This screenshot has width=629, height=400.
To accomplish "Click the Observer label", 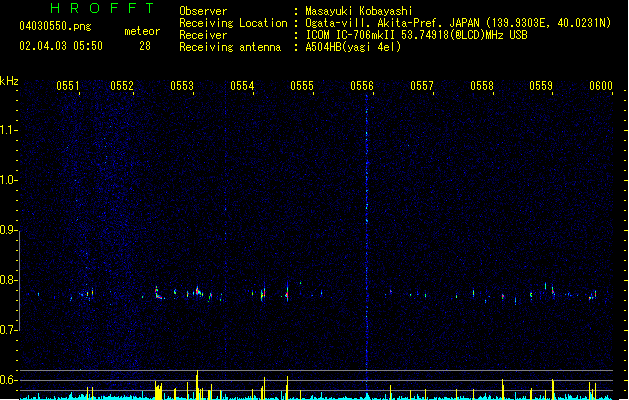I will (203, 11).
